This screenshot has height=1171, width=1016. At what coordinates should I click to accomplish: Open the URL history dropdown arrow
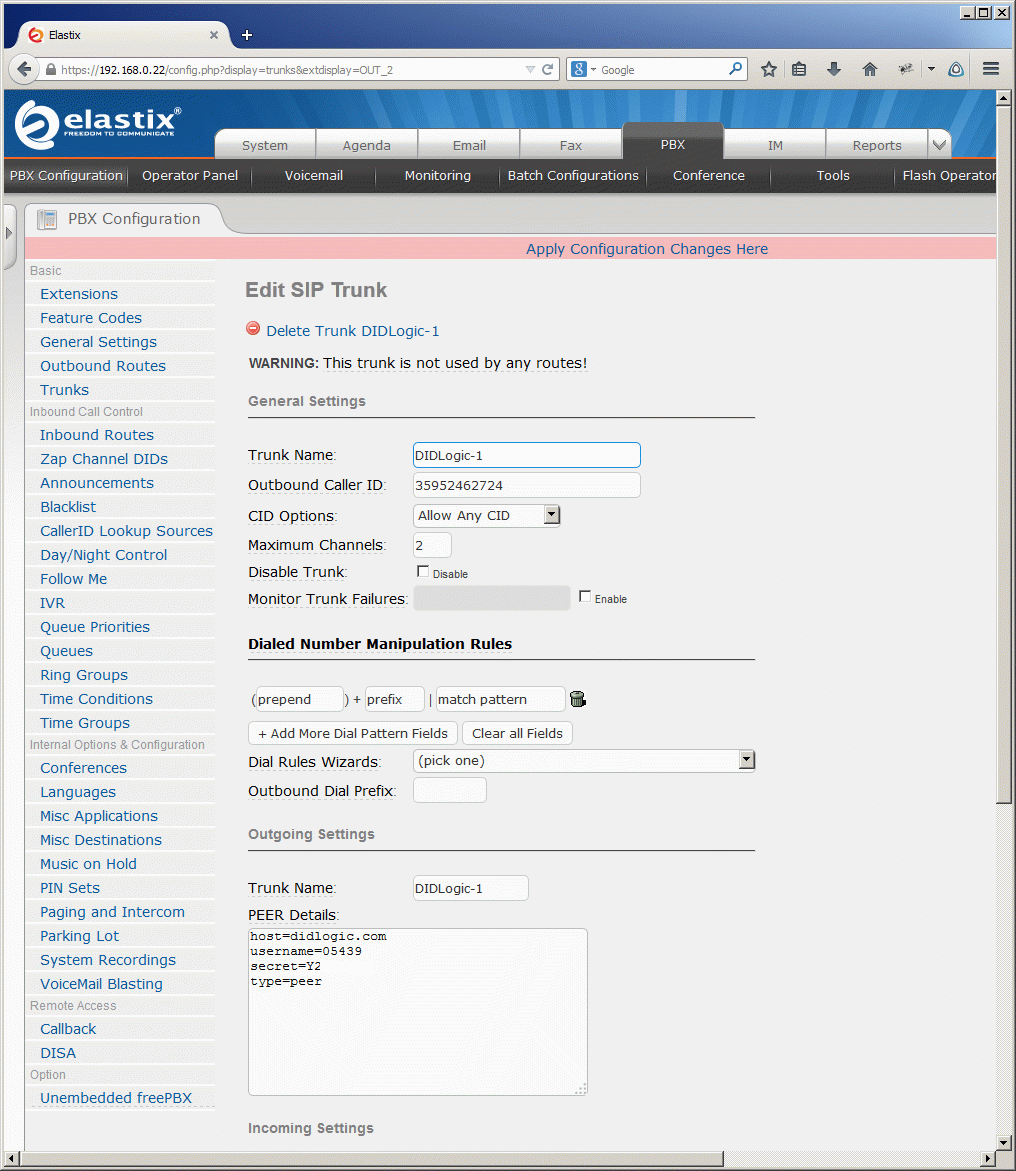click(x=530, y=69)
